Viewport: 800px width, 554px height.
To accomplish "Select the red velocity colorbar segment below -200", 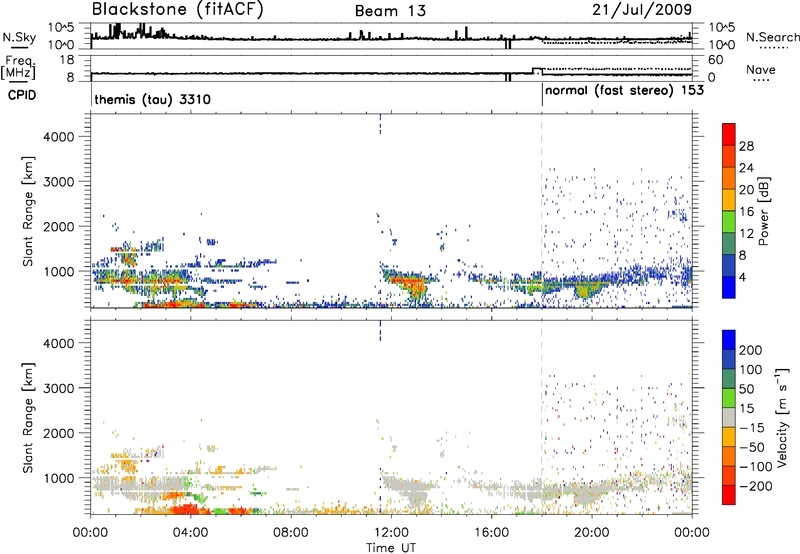I will [729, 495].
